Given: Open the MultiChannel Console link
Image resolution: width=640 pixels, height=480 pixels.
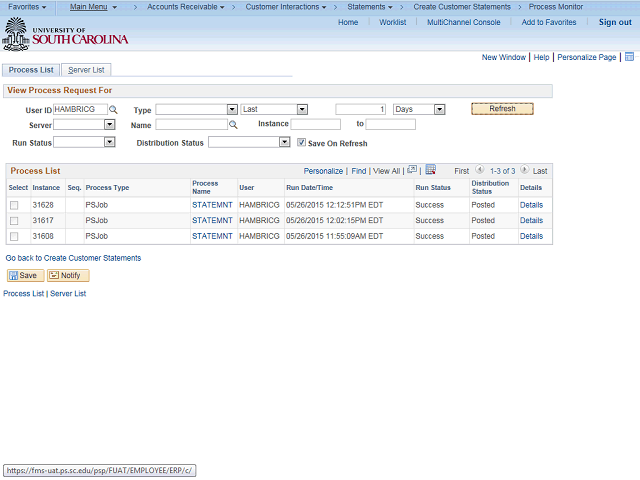Looking at the screenshot, I should (464, 22).
